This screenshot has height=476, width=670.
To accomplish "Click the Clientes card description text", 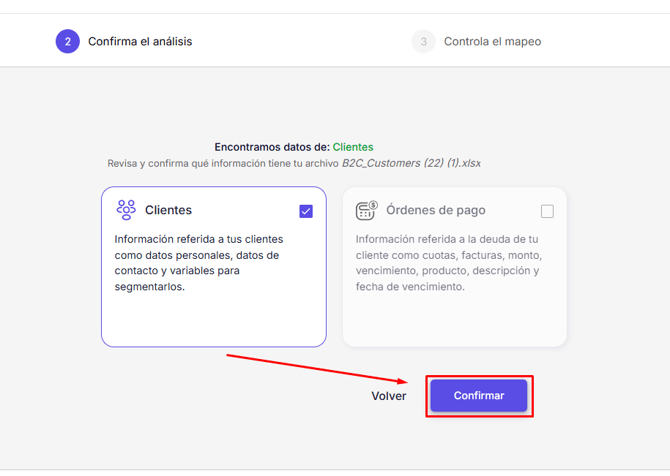I will (x=199, y=263).
